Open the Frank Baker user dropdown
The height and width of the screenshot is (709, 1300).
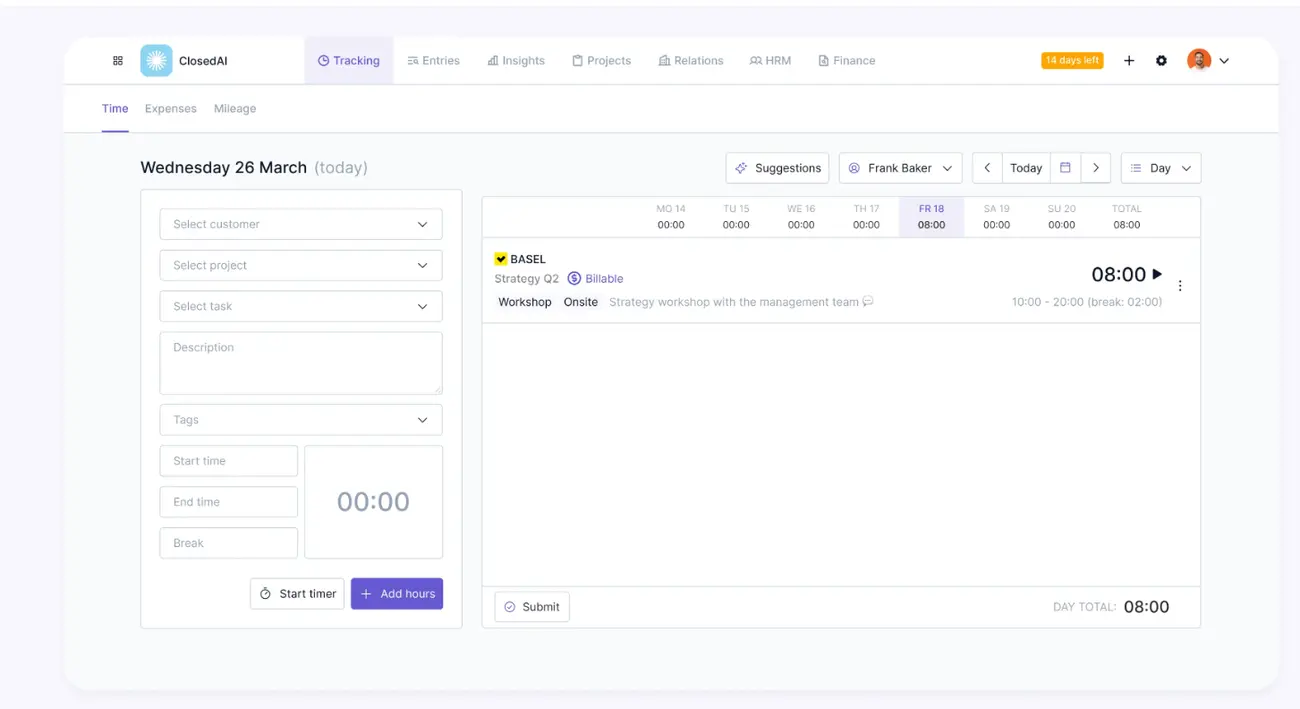(900, 168)
